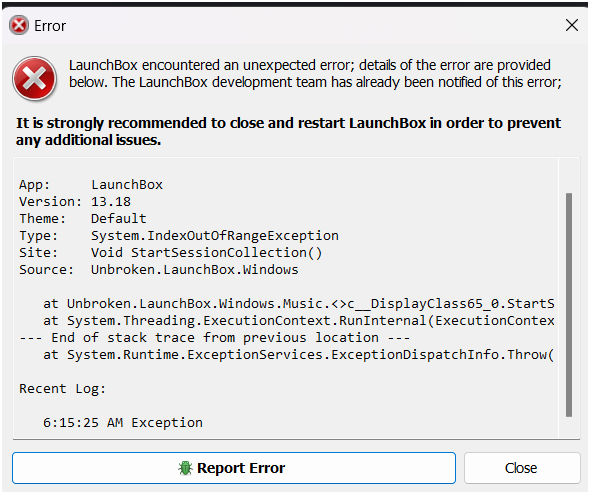This screenshot has width=590, height=494.
Task: Click the Close button
Action: [522, 468]
